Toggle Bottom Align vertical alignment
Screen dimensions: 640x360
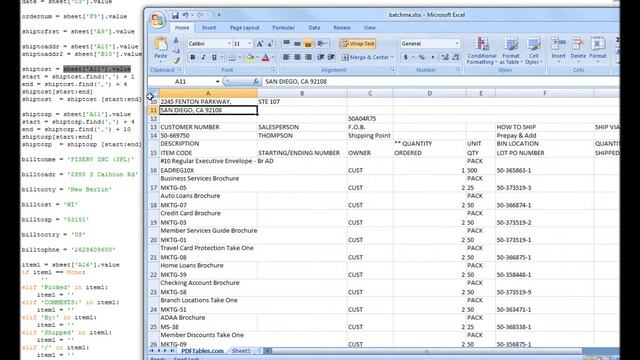[x=308, y=43]
